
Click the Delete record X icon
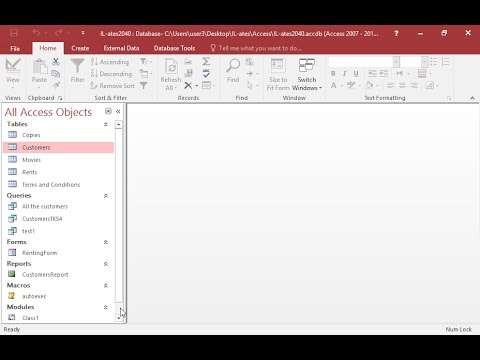coord(188,86)
